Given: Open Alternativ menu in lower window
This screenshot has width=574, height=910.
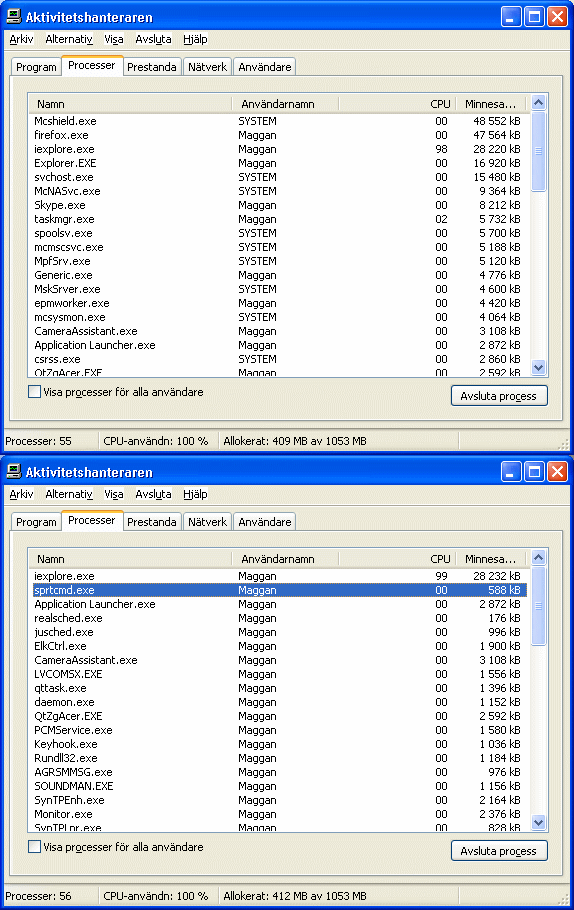Looking at the screenshot, I should pos(69,494).
